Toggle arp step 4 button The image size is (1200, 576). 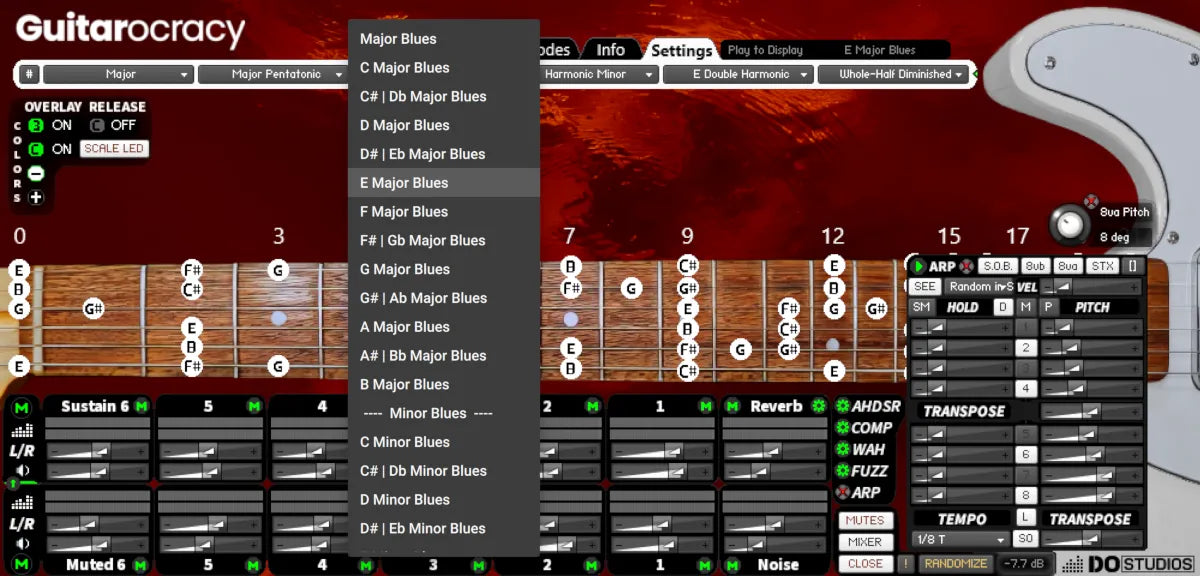point(1025,388)
